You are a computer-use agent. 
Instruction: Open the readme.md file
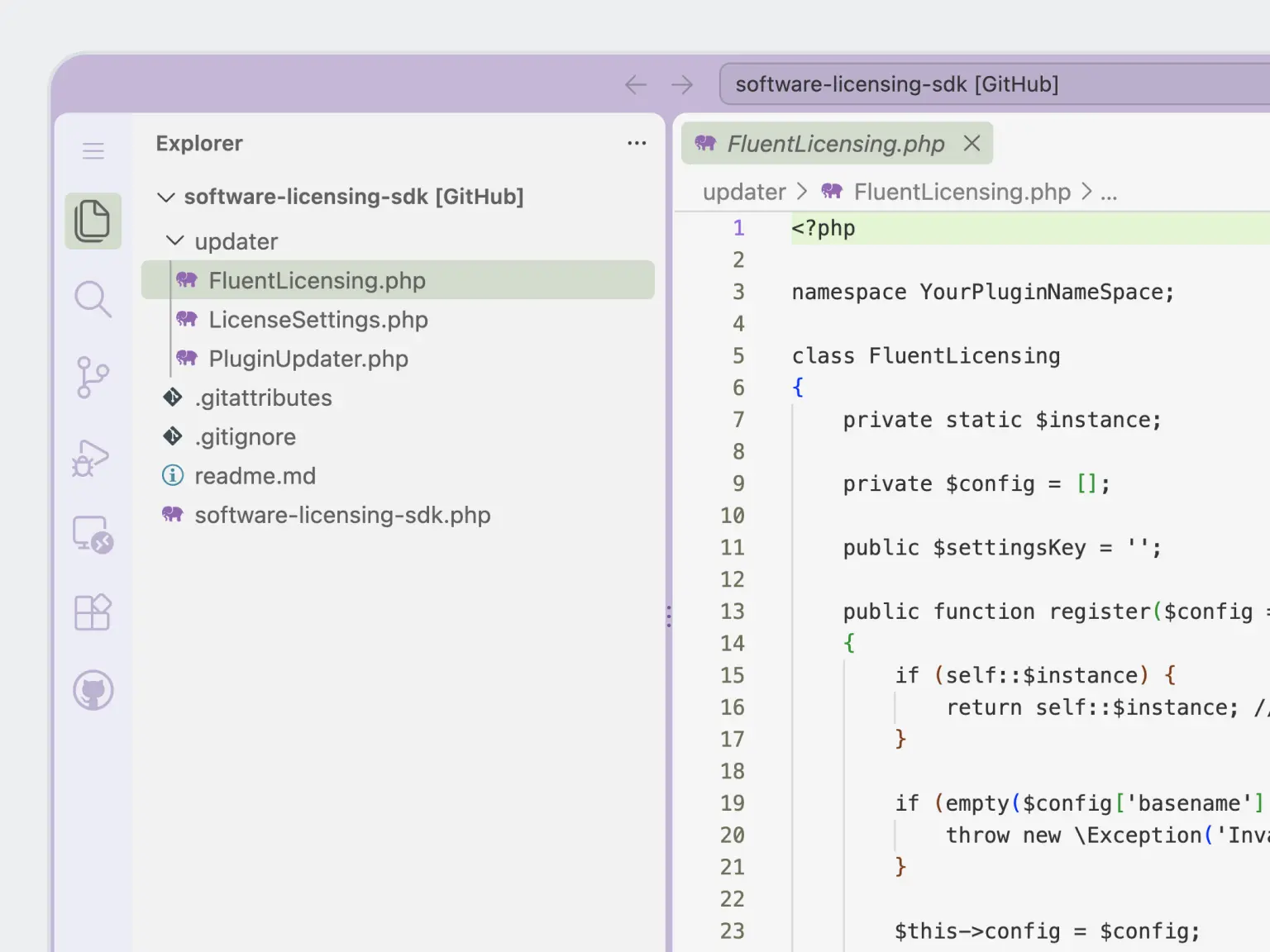coord(398,475)
